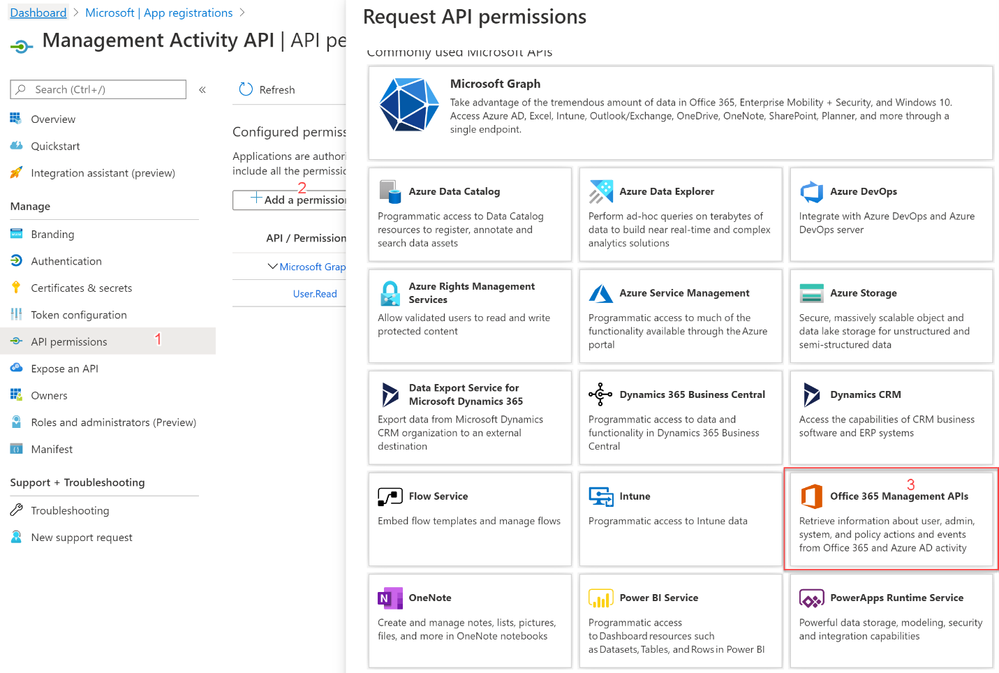Click the Token configuration bars icon

tap(16, 314)
